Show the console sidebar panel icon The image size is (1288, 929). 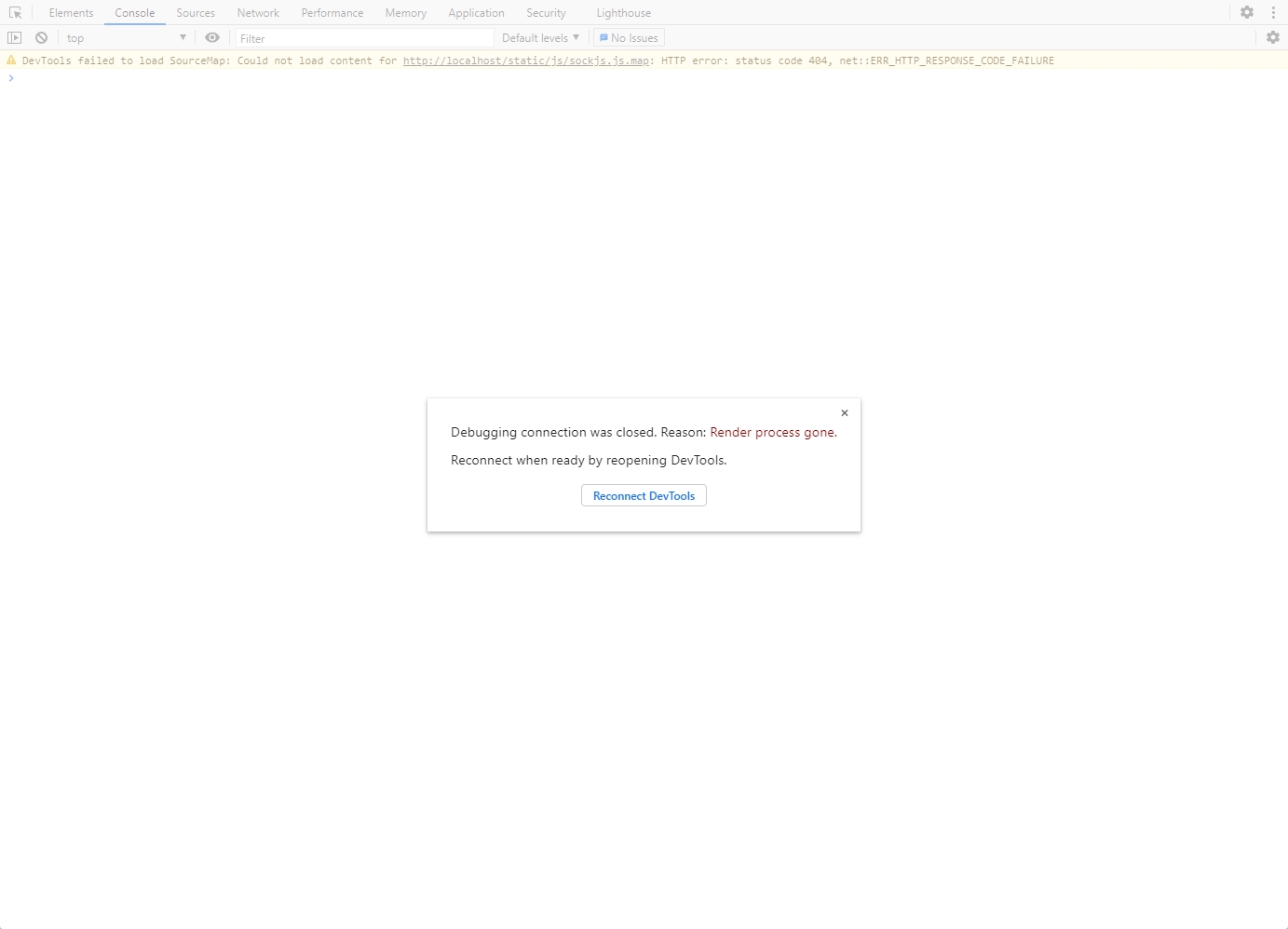point(14,38)
